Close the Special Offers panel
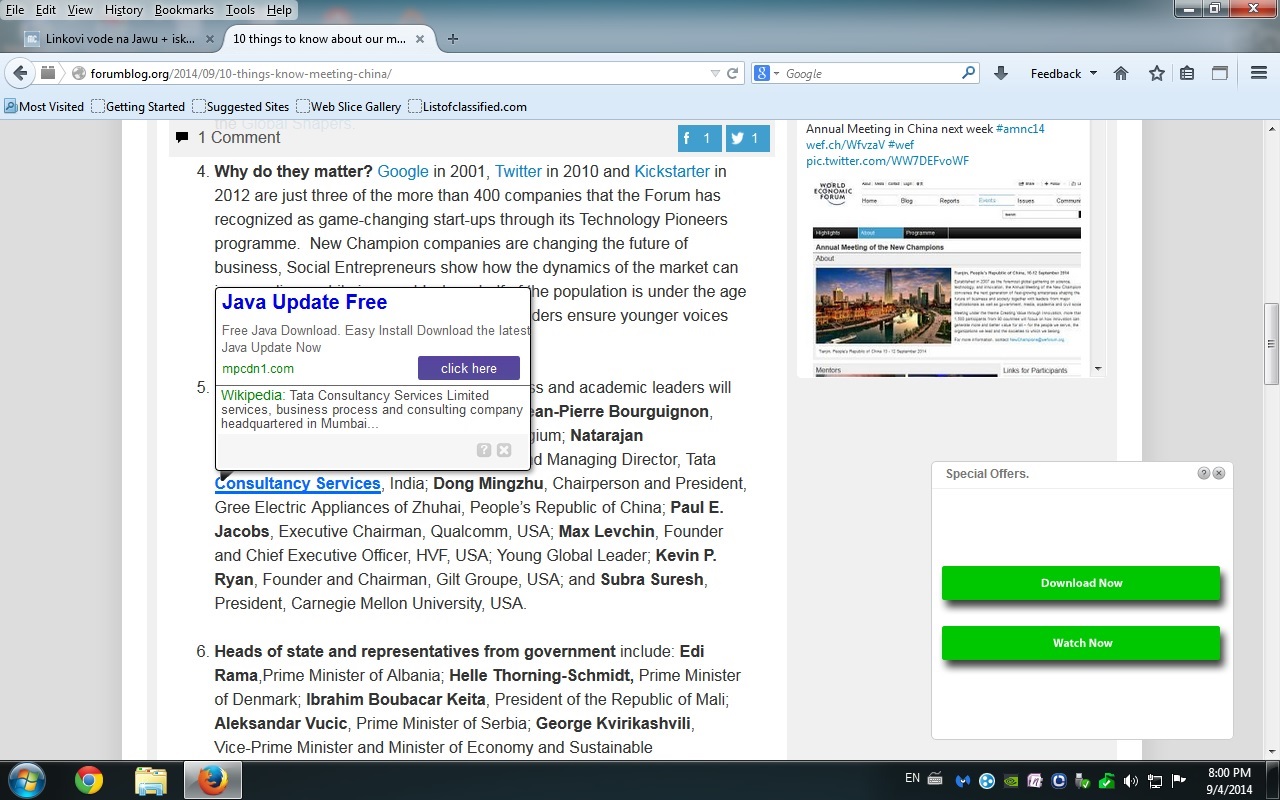The height and width of the screenshot is (800, 1280). [1219, 473]
